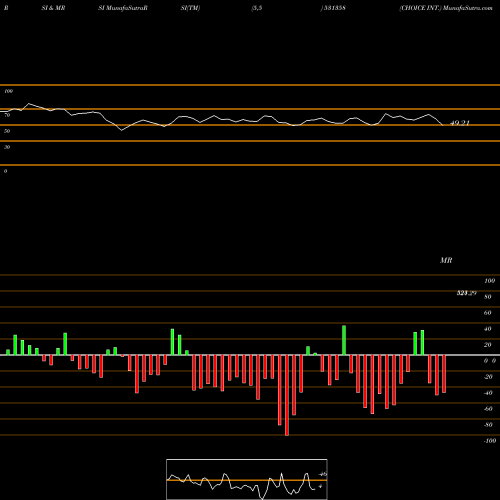Click the RSI axis label 70
The width and height of the screenshot is (500, 500).
pyautogui.click(x=7, y=115)
